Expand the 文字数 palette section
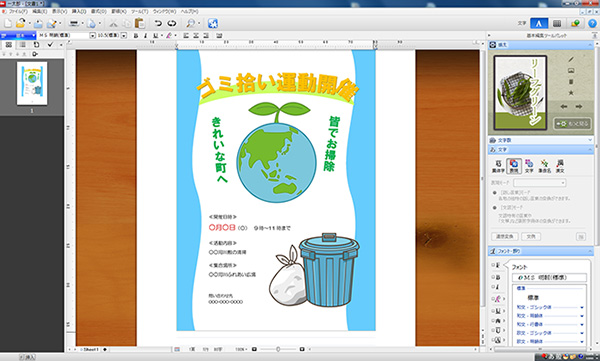Image resolution: width=600 pixels, height=361 pixels. pyautogui.click(x=541, y=140)
